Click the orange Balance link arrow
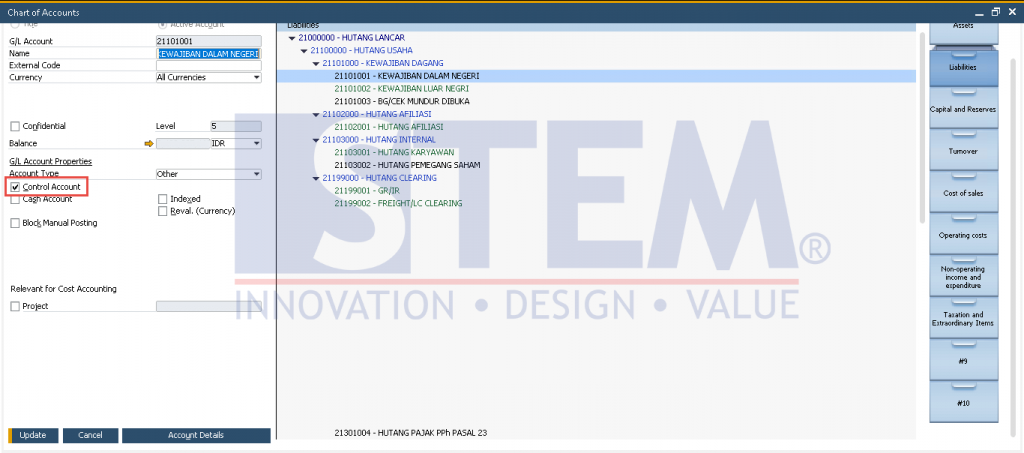The height and width of the screenshot is (453, 1024). (x=149, y=144)
